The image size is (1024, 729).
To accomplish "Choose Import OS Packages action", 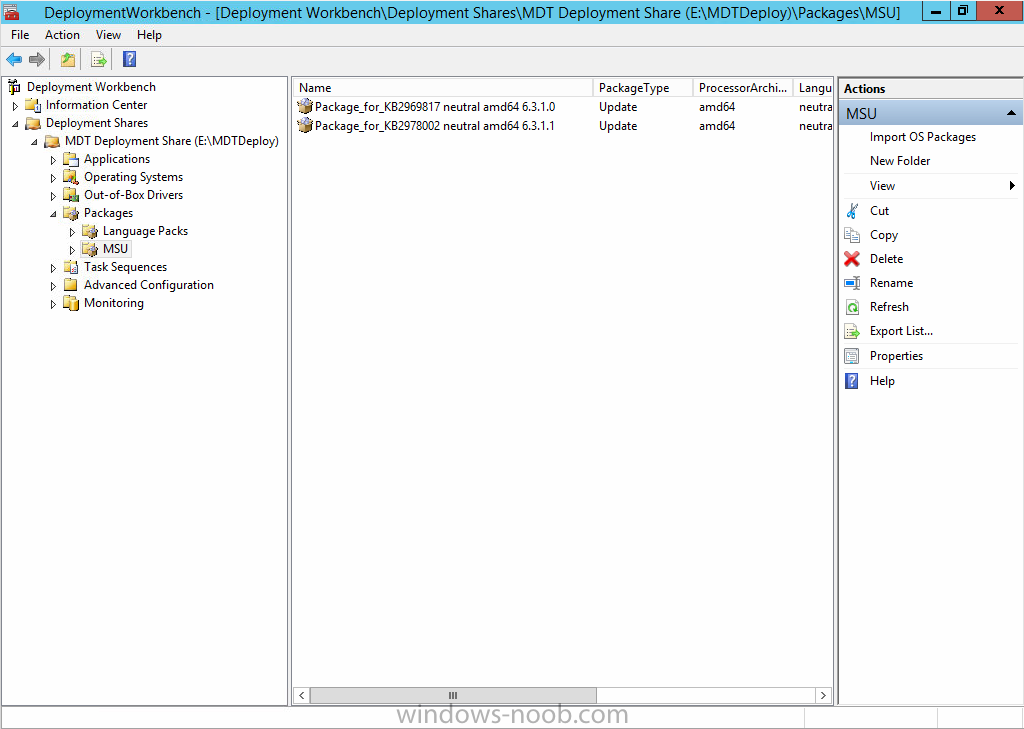I will (923, 137).
